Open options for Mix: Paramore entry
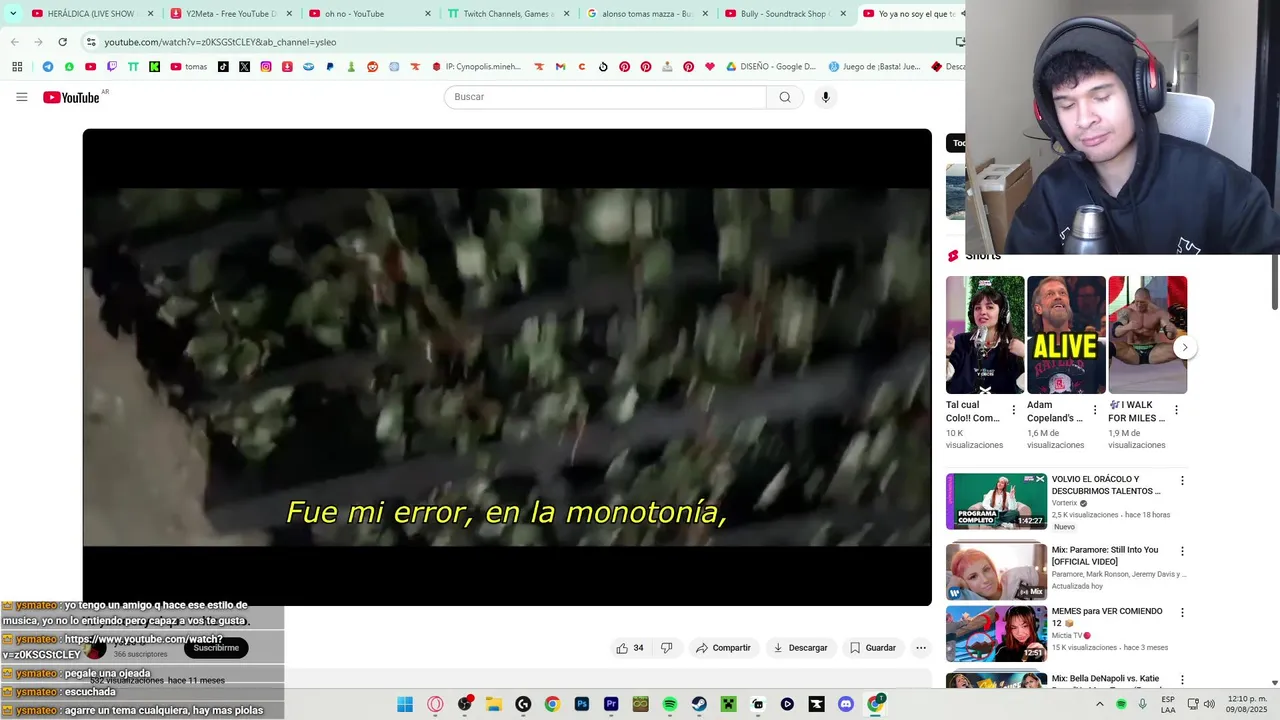Viewport: 1280px width, 720px height. tap(1182, 551)
